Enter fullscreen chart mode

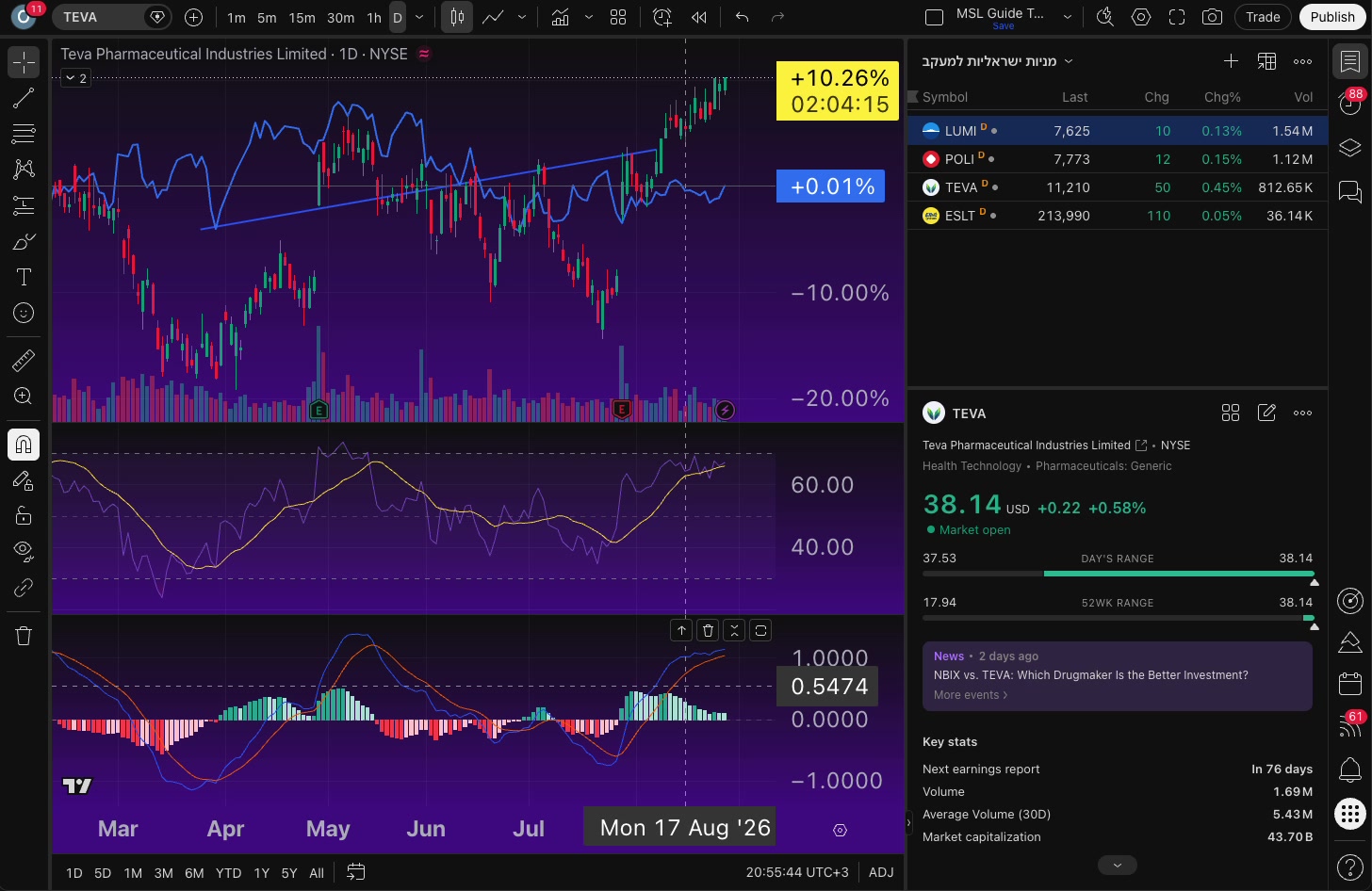tap(1177, 17)
